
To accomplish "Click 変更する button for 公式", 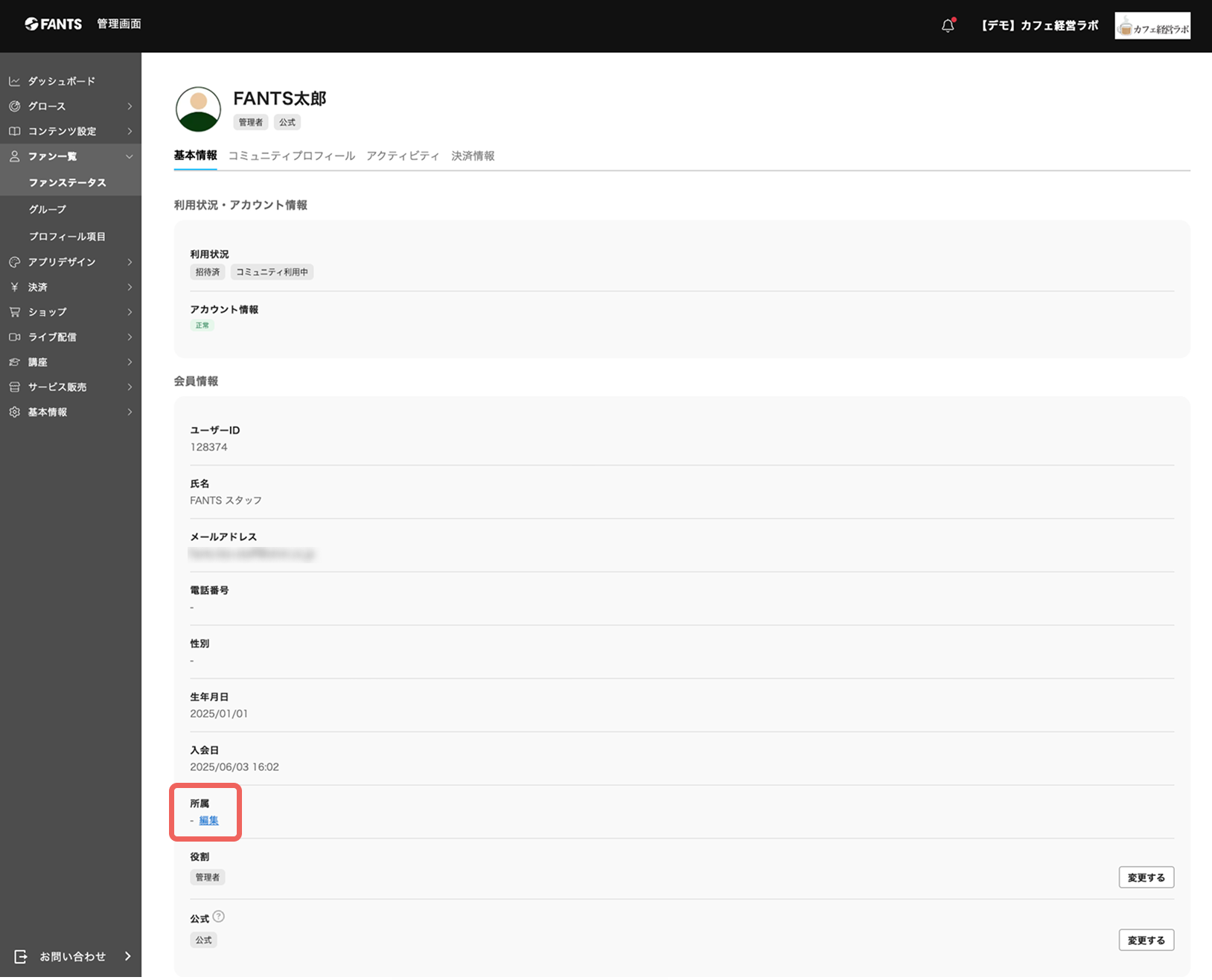I will click(1146, 940).
